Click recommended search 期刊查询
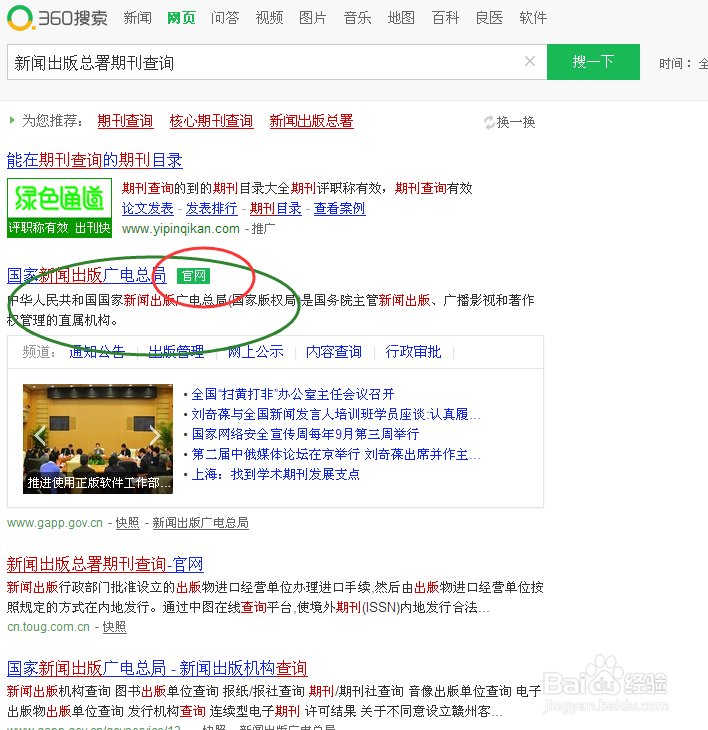Viewport: 708px width, 730px height. 125,121
